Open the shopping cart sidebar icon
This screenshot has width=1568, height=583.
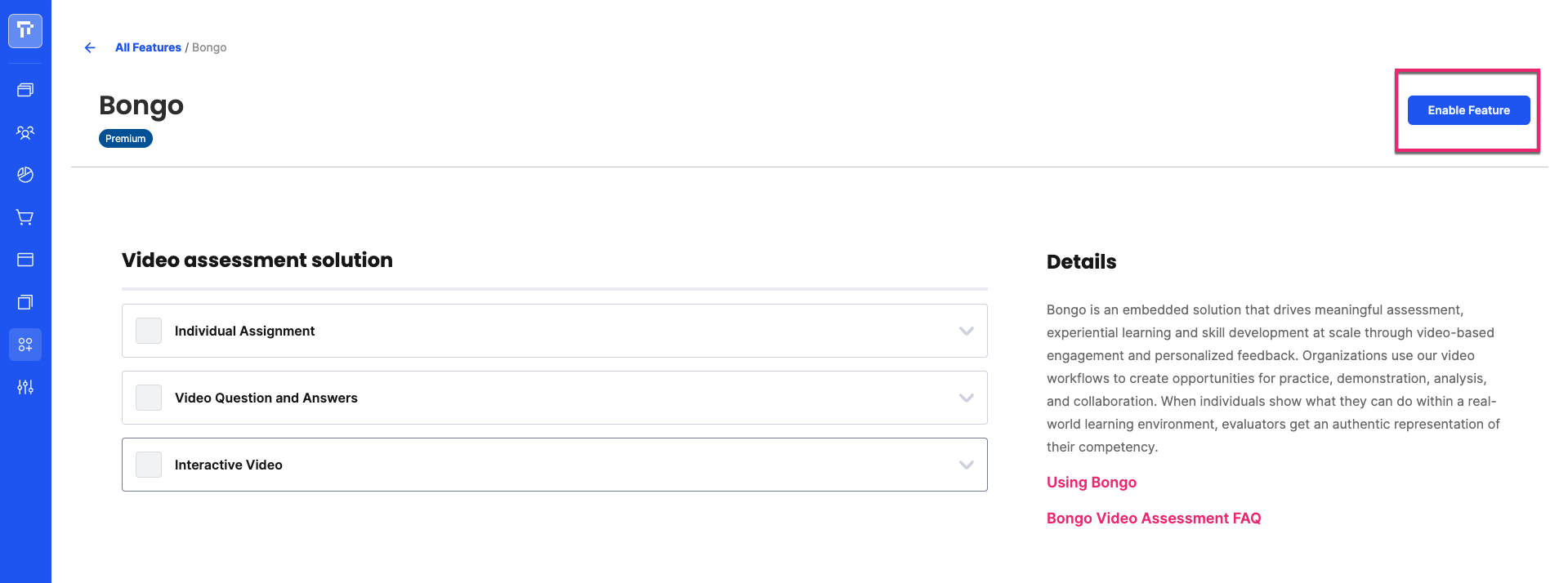point(25,217)
